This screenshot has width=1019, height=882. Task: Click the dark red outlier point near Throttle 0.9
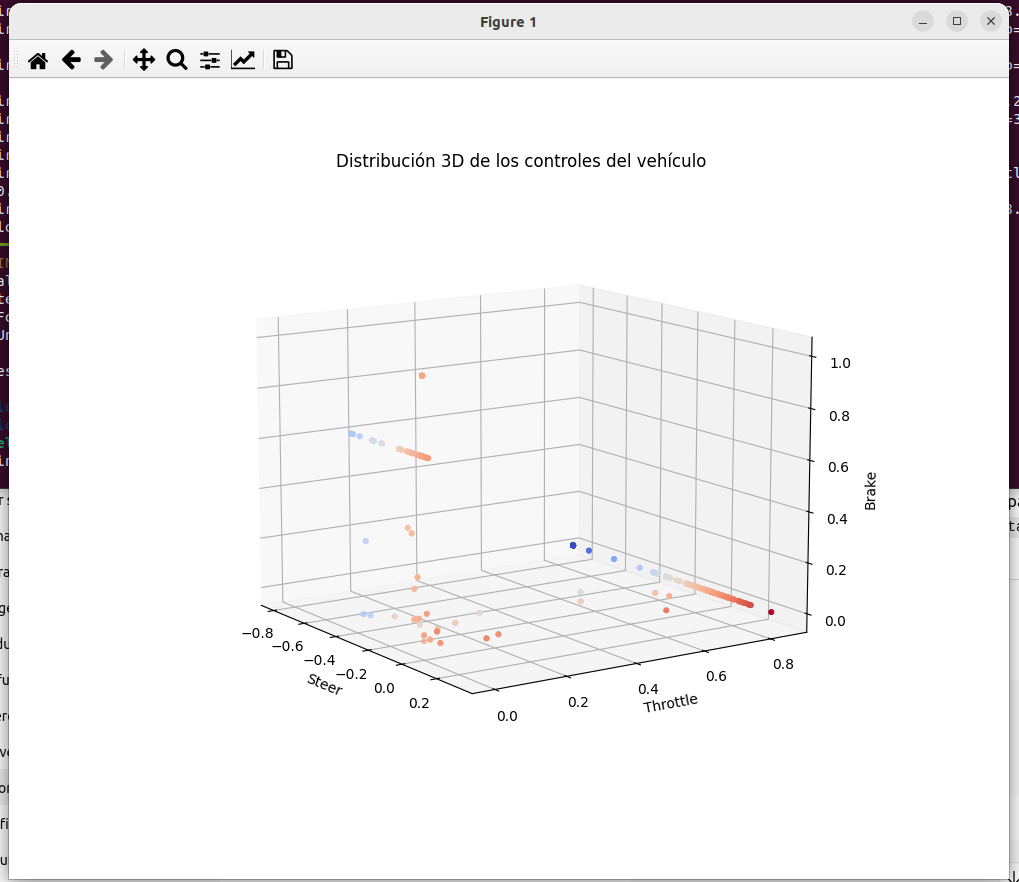click(770, 610)
